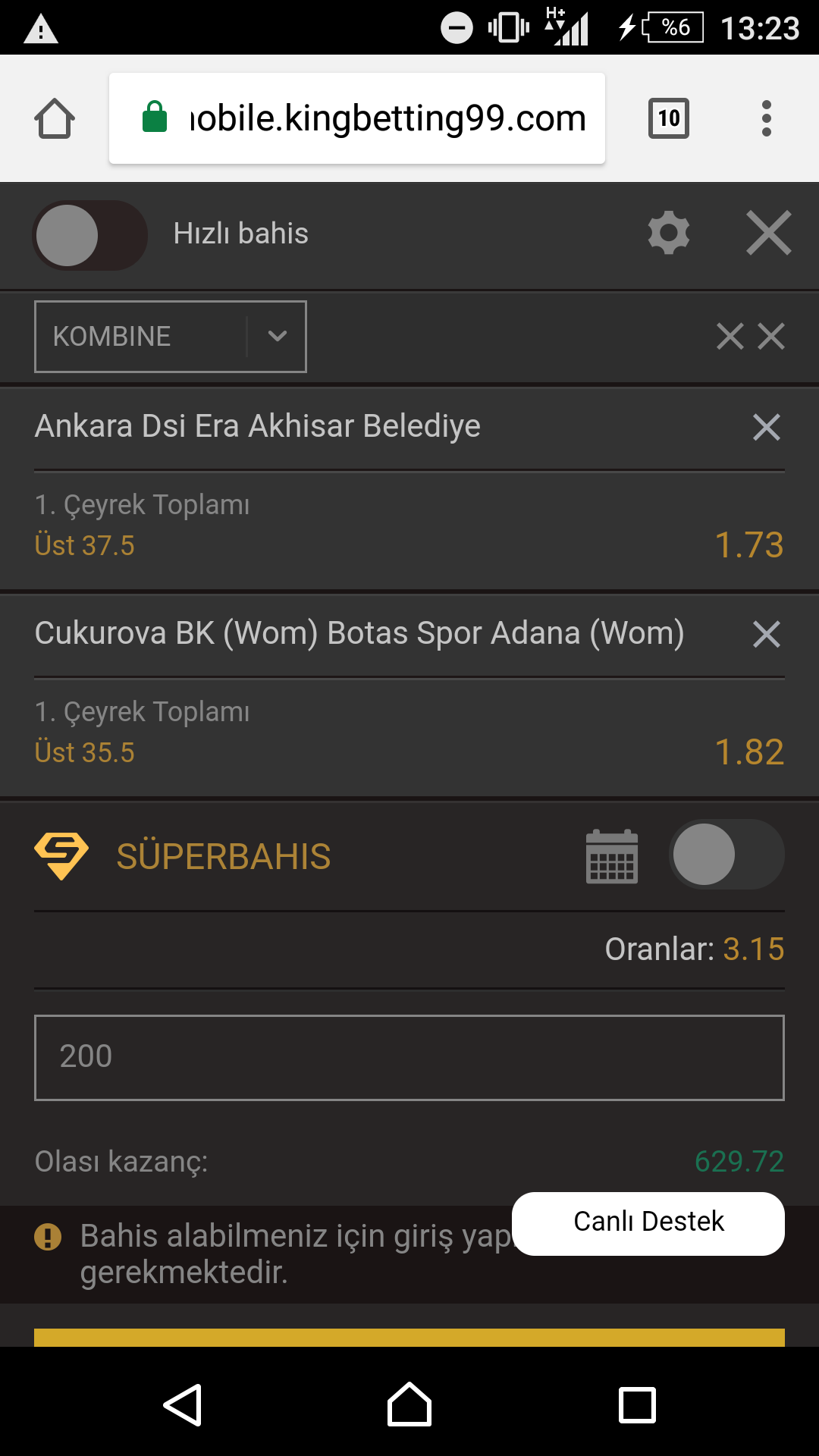The width and height of the screenshot is (819, 1456).
Task: Remove the Cukurova BK Botas Spor Adana bet
Action: pyautogui.click(x=767, y=634)
